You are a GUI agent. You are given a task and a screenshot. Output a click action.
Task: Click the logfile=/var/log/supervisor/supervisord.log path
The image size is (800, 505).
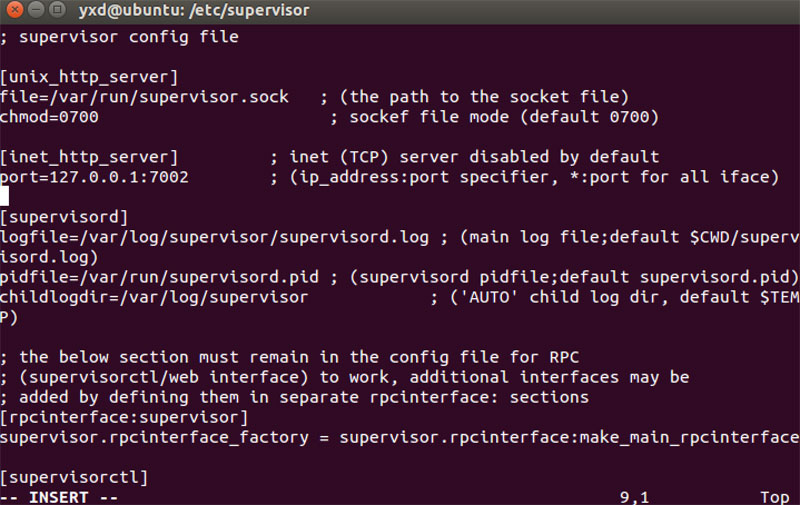tap(215, 237)
